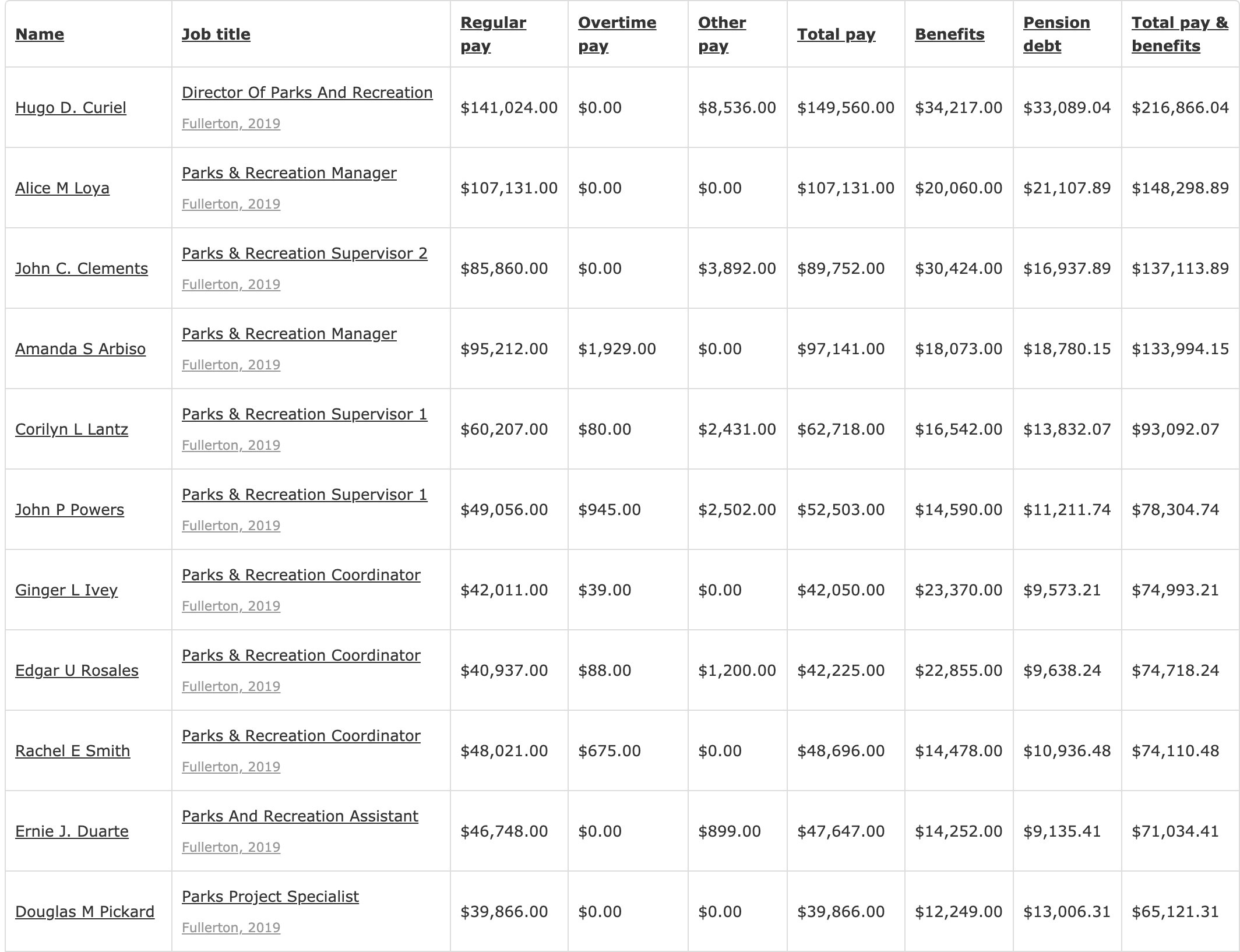Image resolution: width=1240 pixels, height=952 pixels.
Task: Select overtime pay value $80.00
Action: pos(604,429)
